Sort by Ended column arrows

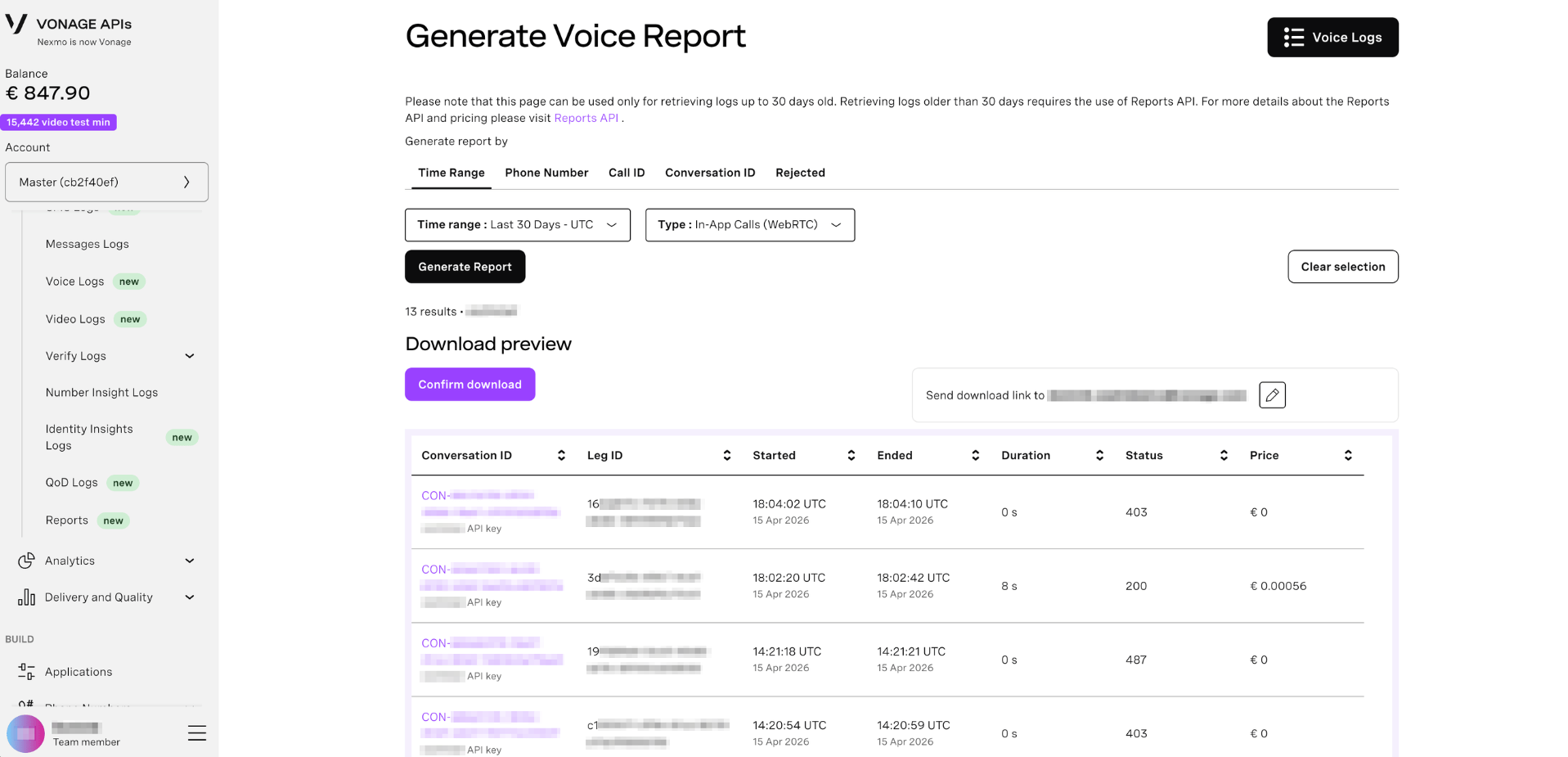(x=976, y=456)
